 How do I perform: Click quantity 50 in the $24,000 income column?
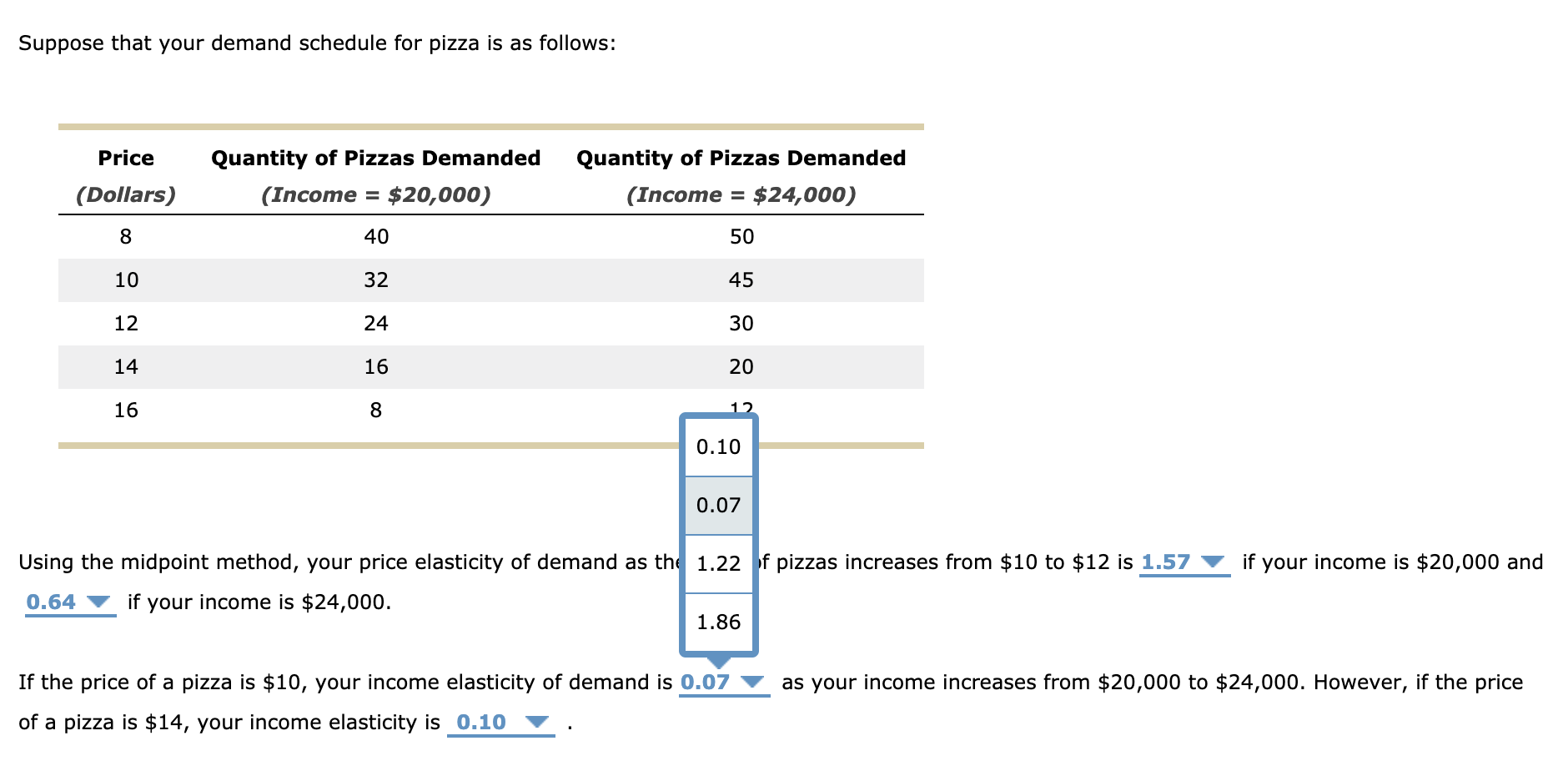click(x=741, y=237)
